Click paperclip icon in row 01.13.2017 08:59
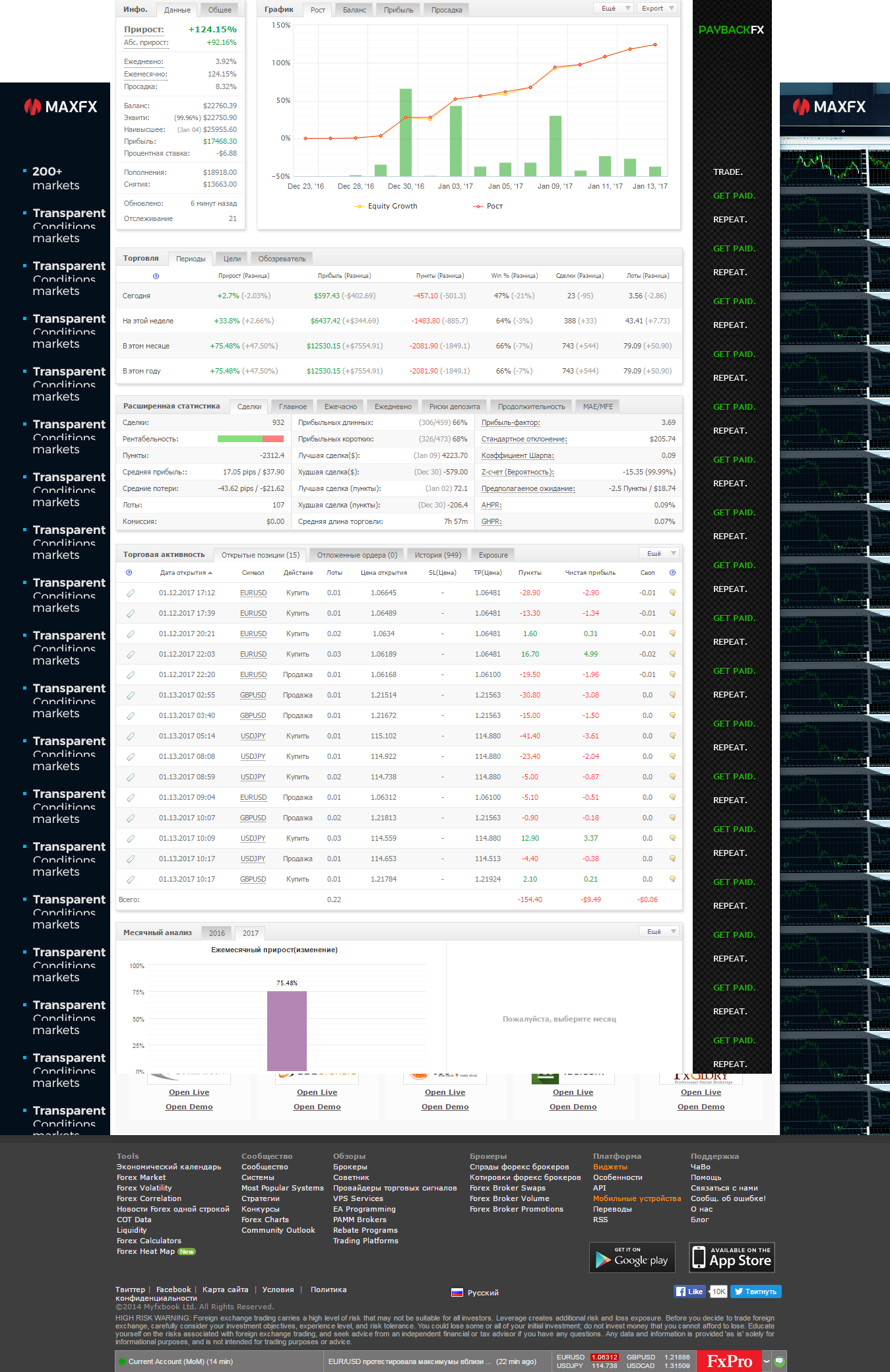 (131, 777)
